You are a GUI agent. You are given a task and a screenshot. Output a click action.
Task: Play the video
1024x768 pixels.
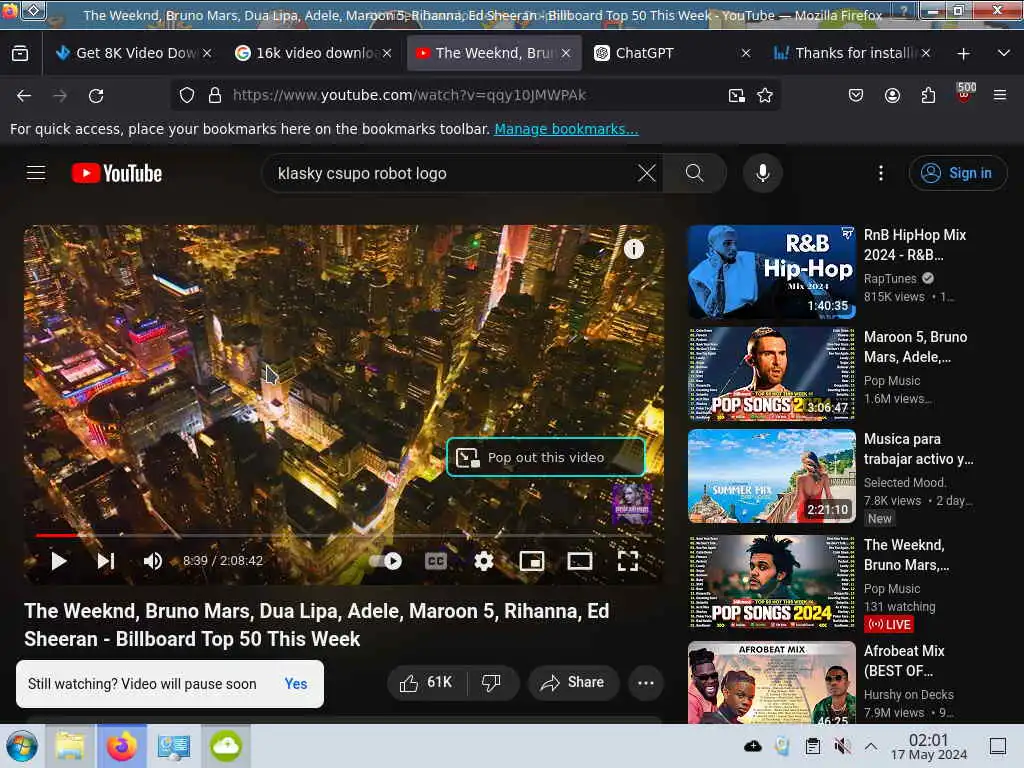tap(59, 561)
